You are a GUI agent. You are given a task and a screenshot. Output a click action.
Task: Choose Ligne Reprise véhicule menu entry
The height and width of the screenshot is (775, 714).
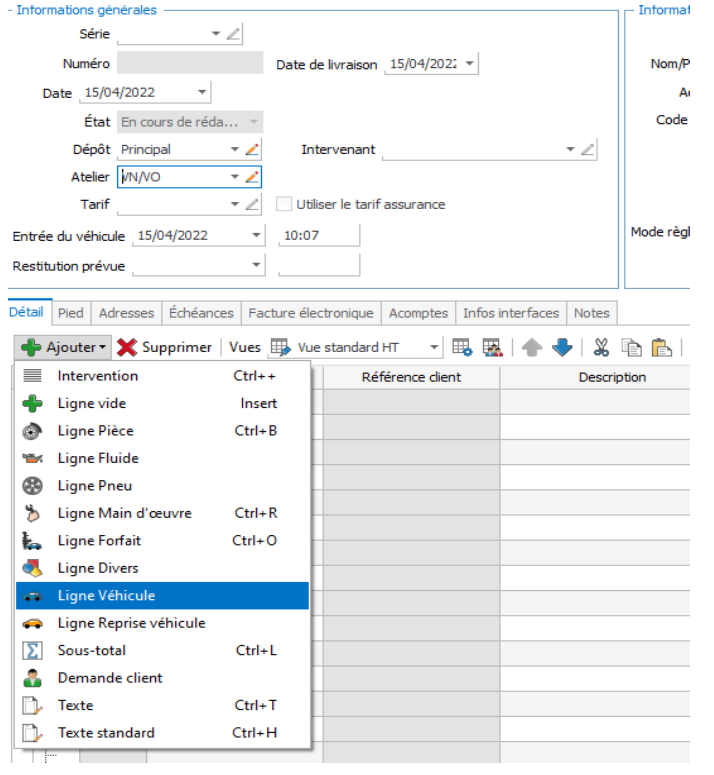[162, 623]
